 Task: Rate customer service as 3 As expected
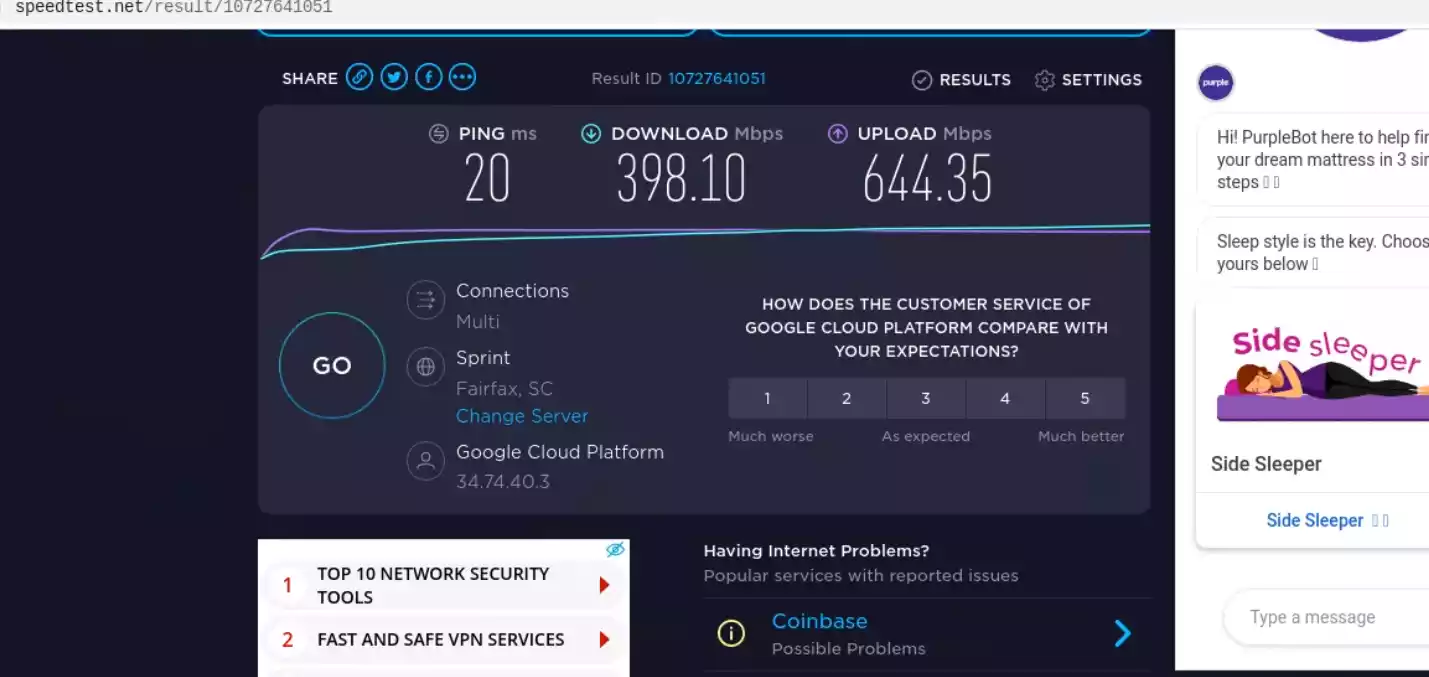pos(926,398)
